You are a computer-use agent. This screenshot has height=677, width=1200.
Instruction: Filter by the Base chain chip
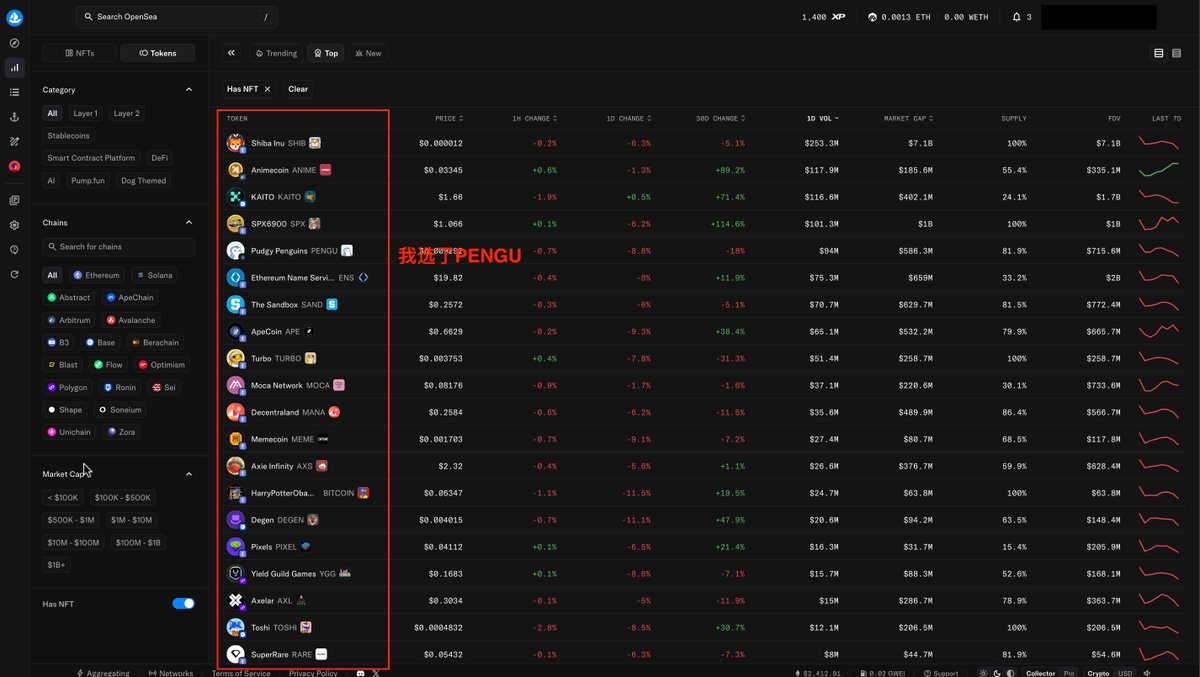click(x=100, y=342)
